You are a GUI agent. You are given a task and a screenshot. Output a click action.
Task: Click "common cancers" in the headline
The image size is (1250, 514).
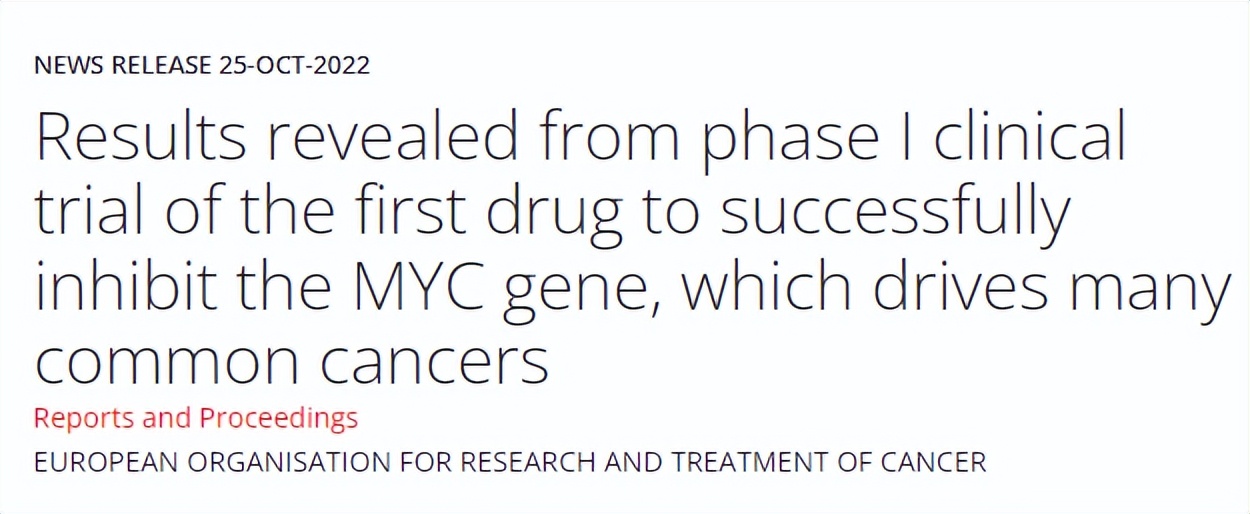coord(291,362)
